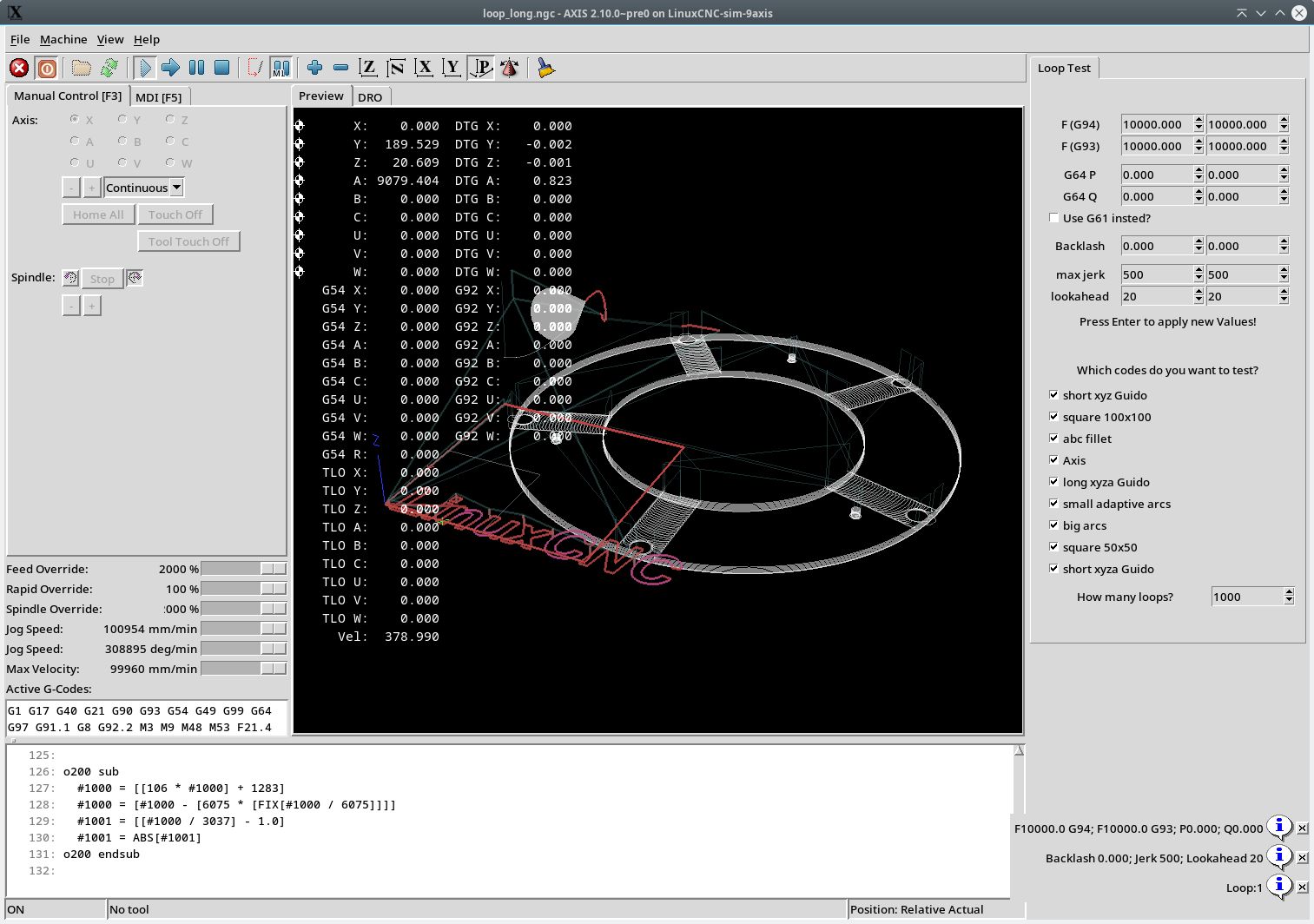Open a G-code file with the folder icon
This screenshot has height=924, width=1314.
point(82,68)
